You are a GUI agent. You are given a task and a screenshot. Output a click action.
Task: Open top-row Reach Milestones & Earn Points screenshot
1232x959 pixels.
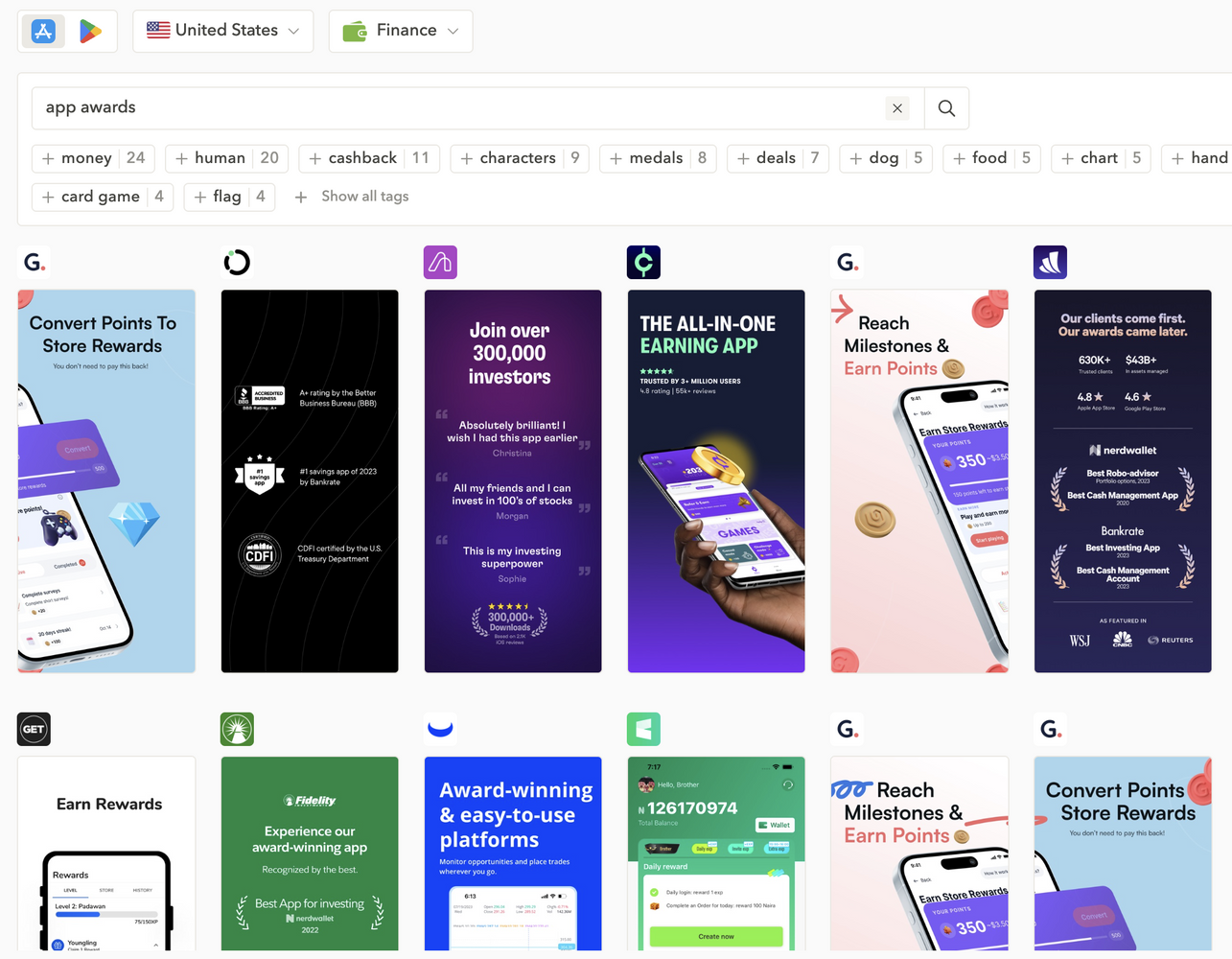tap(919, 481)
